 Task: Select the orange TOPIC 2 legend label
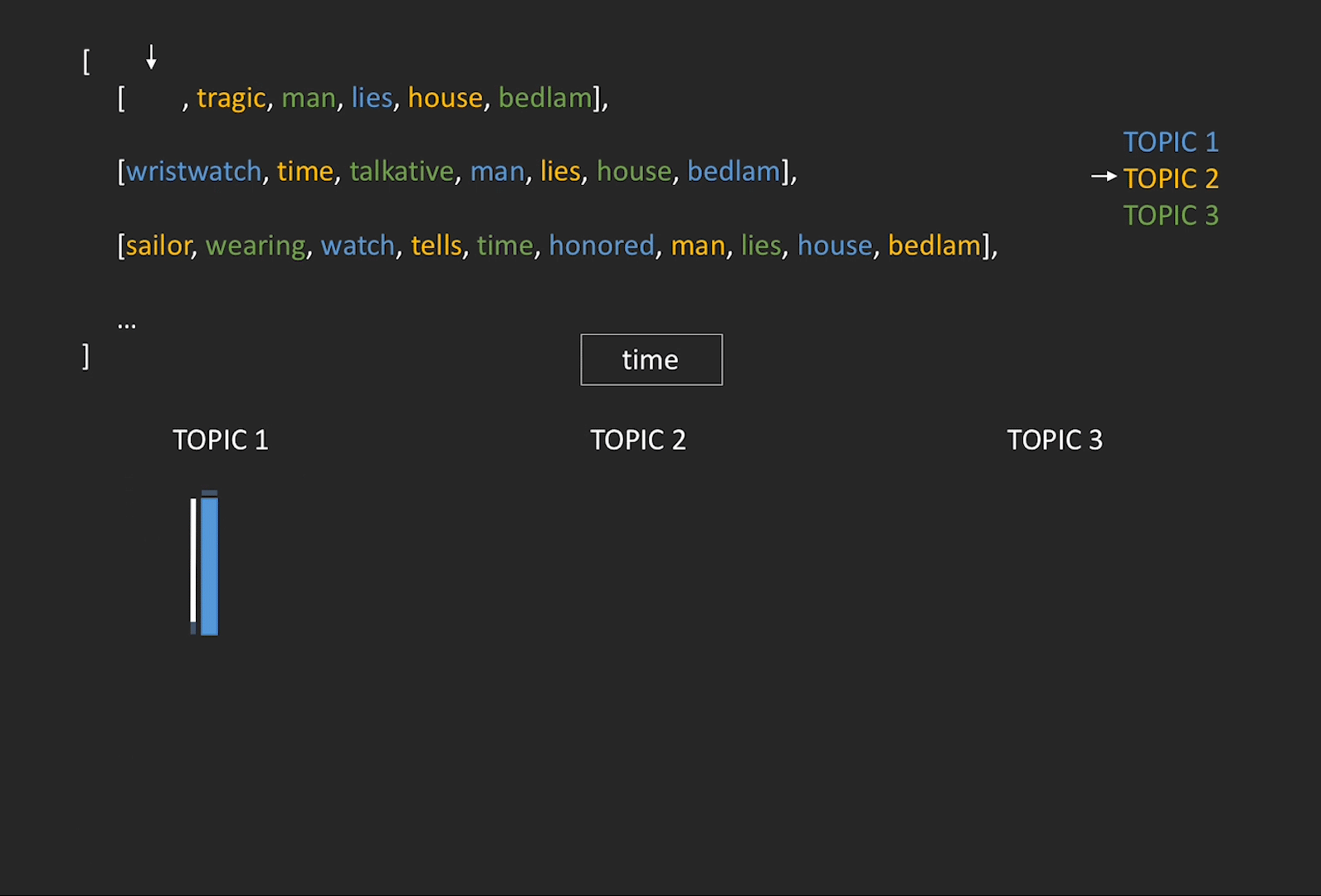1170,178
